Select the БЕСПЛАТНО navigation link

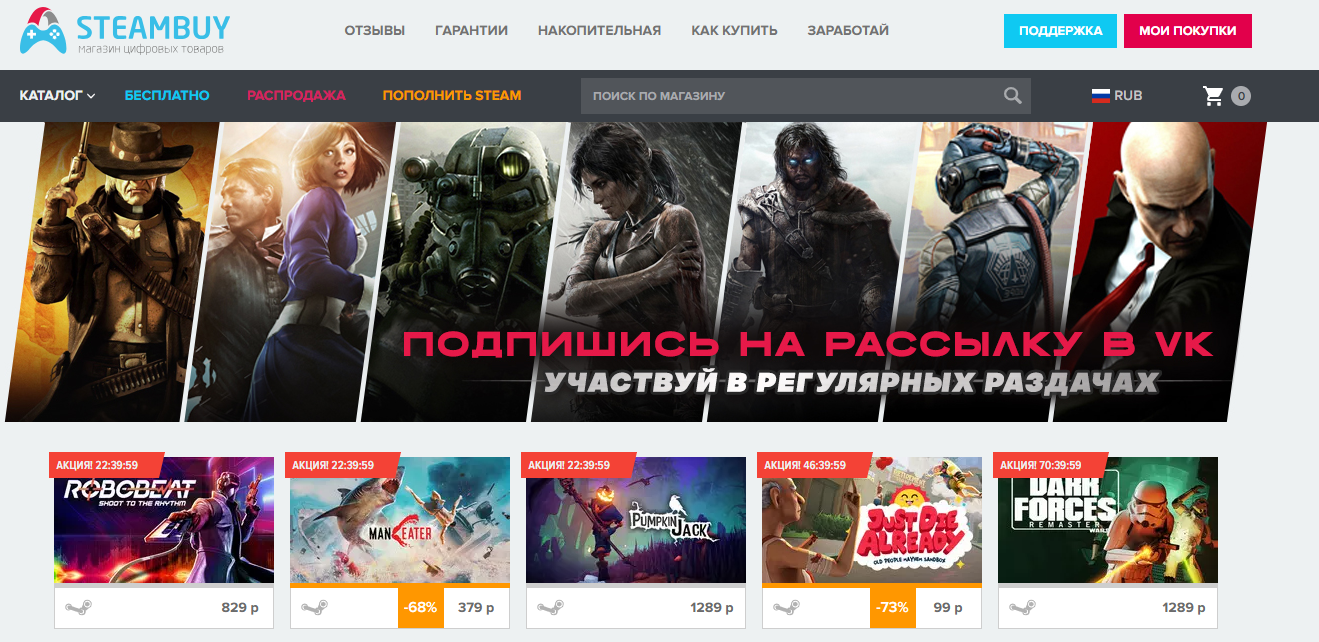coord(167,96)
